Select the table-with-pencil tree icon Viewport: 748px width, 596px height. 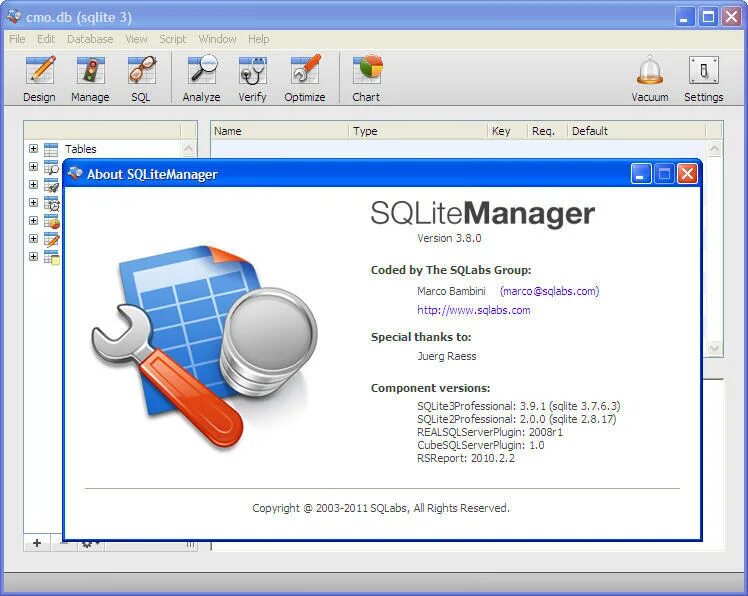point(51,239)
